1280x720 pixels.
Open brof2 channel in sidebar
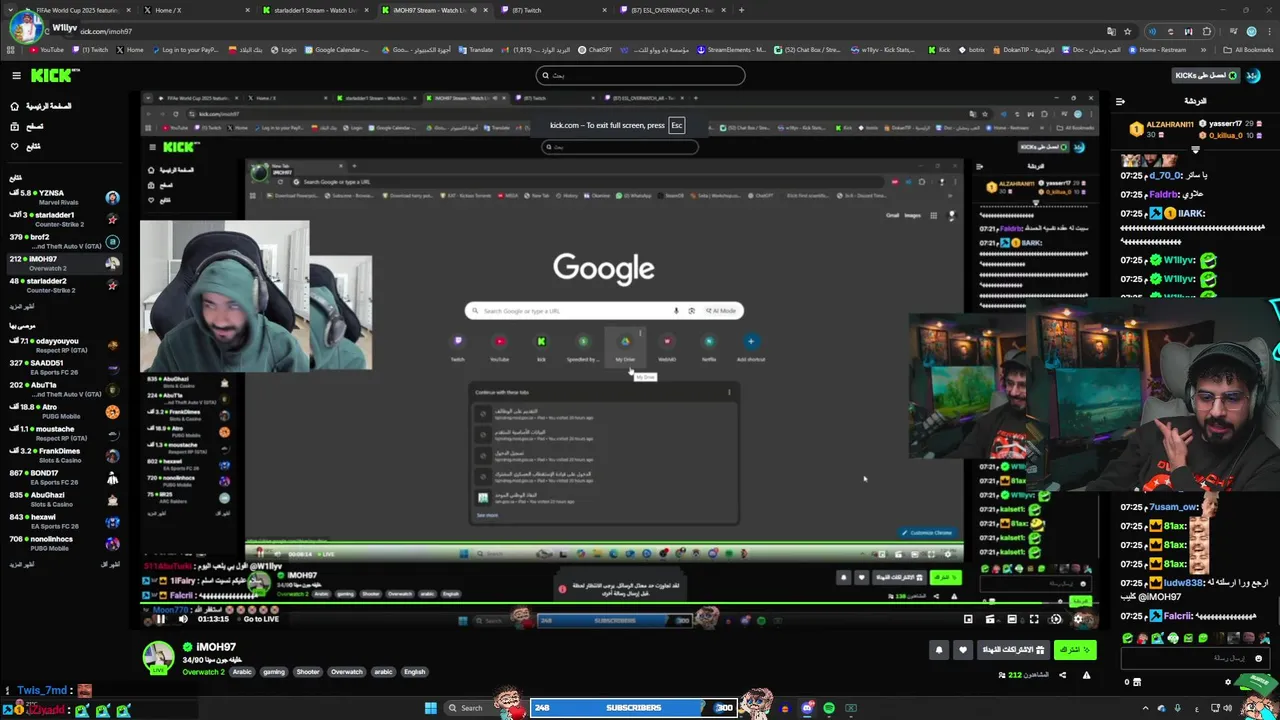tap(64, 241)
